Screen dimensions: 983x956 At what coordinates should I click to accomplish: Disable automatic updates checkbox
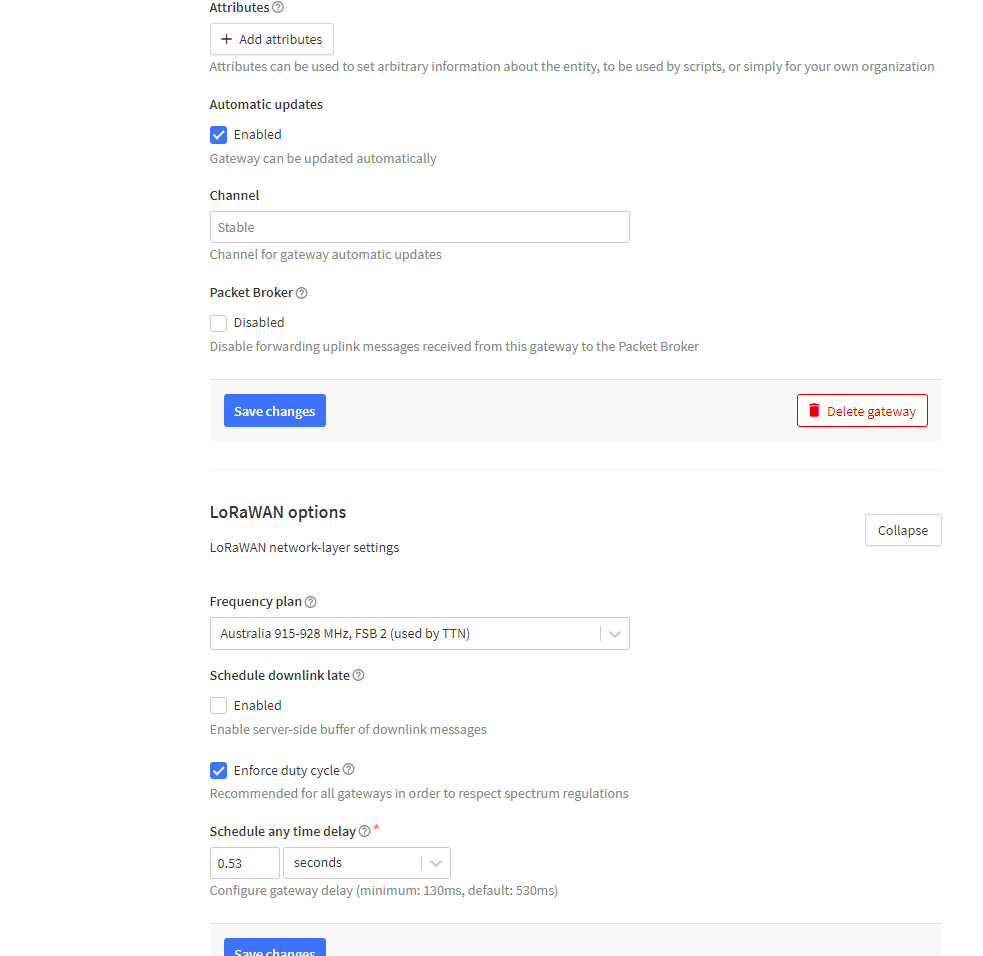(x=218, y=134)
